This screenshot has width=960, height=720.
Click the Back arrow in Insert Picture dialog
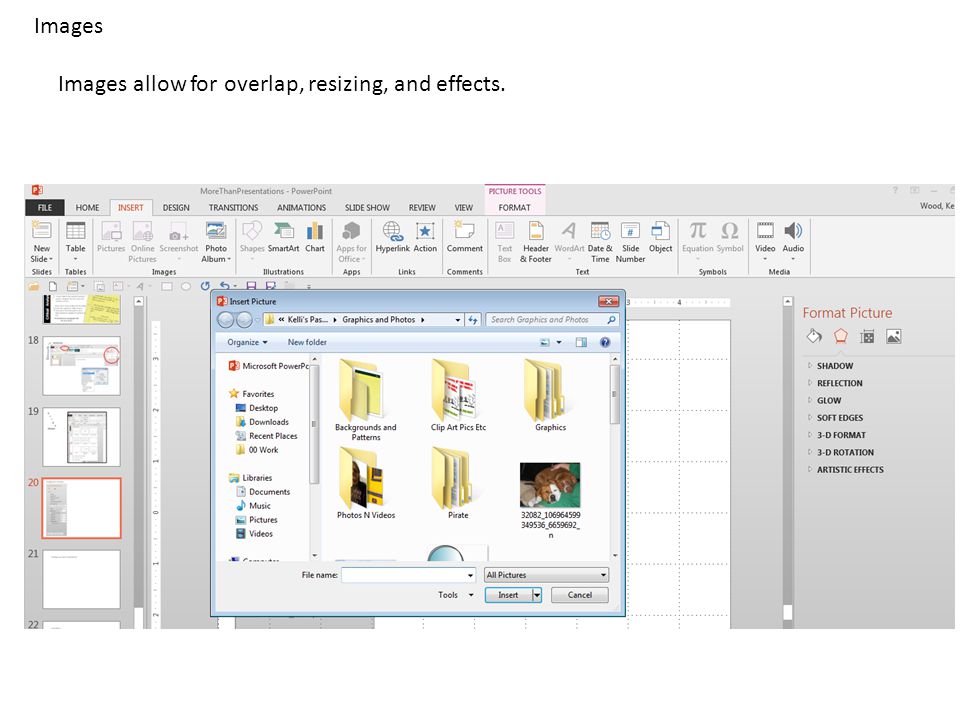coord(225,320)
